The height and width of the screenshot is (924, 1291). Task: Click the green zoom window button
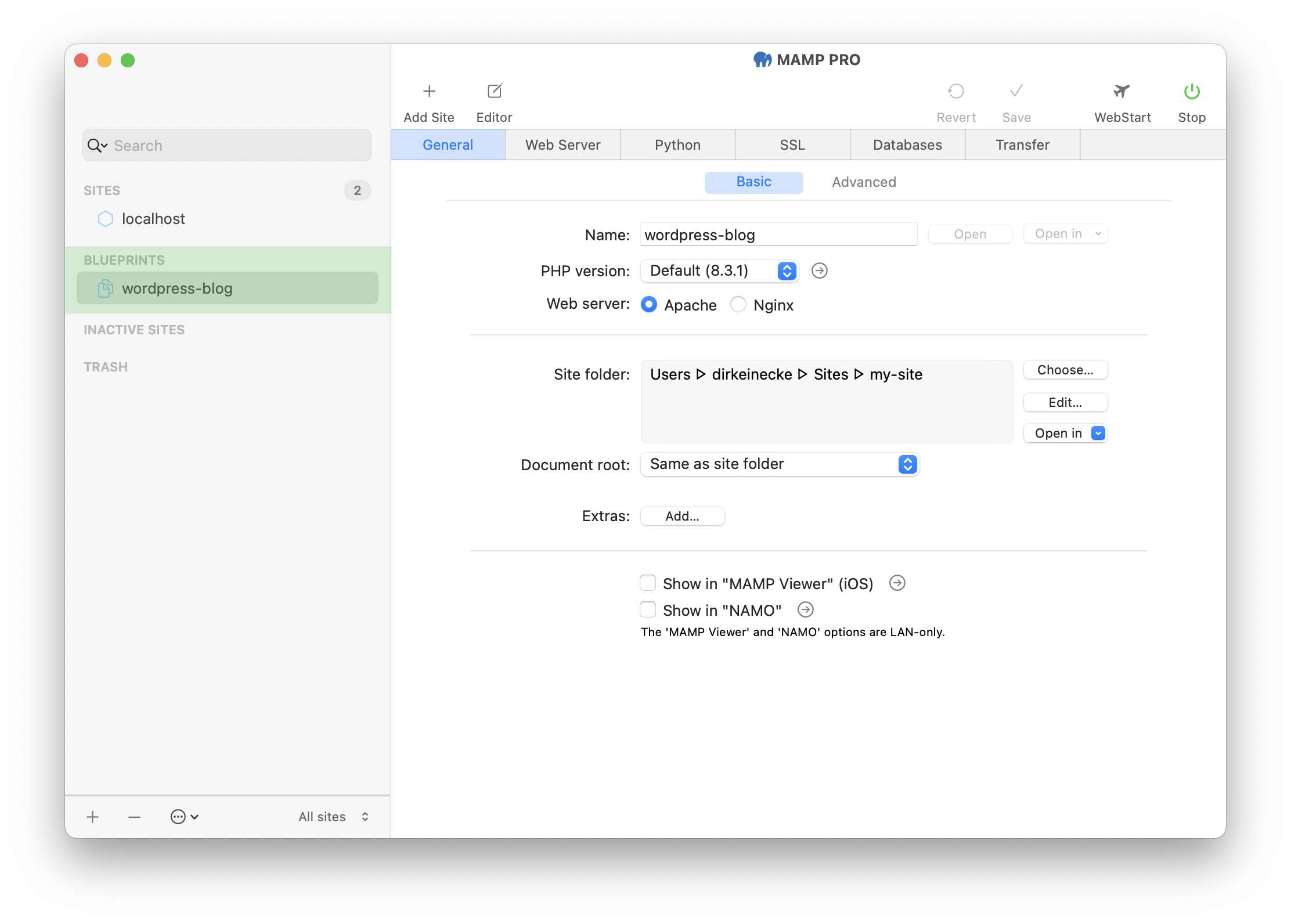128,60
